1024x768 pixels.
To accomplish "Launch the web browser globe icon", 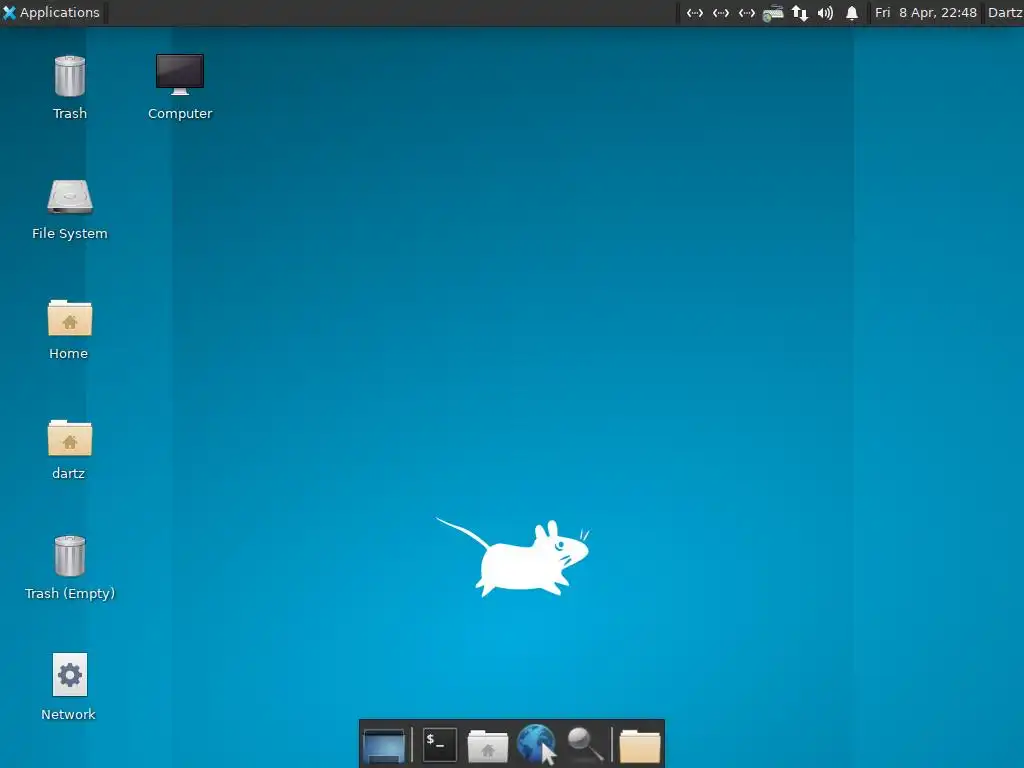I will [x=536, y=744].
